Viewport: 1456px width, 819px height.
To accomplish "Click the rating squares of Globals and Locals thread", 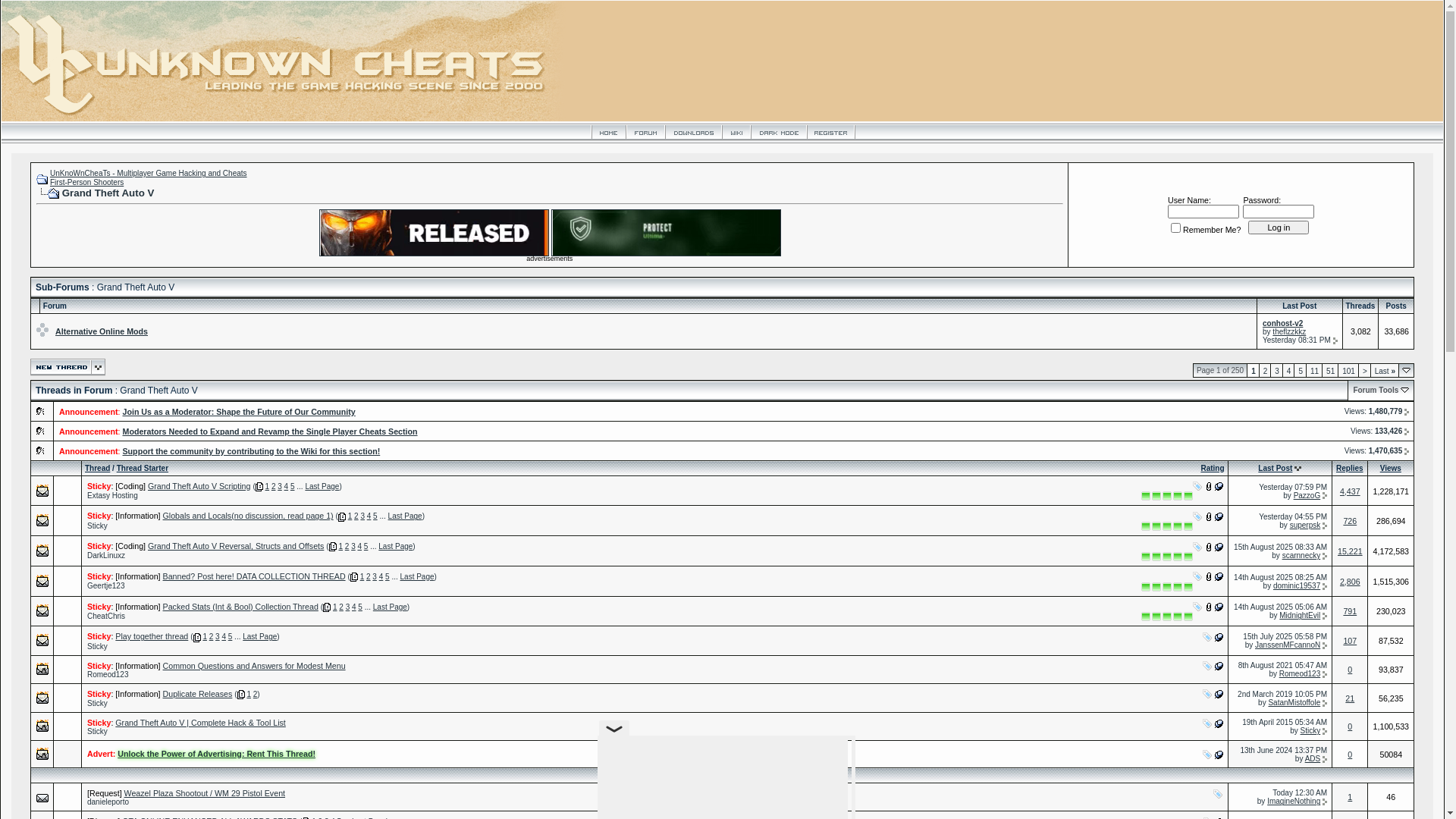I will tap(1167, 526).
